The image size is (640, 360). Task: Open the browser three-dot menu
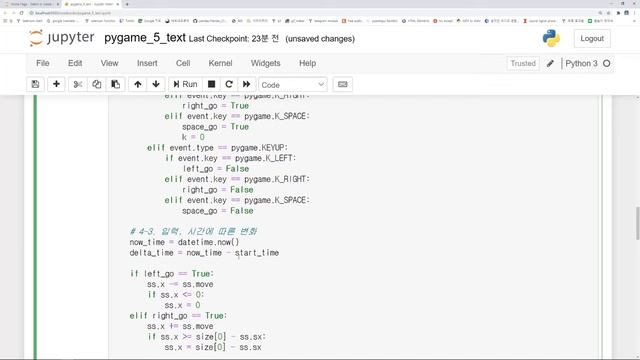pos(635,13)
